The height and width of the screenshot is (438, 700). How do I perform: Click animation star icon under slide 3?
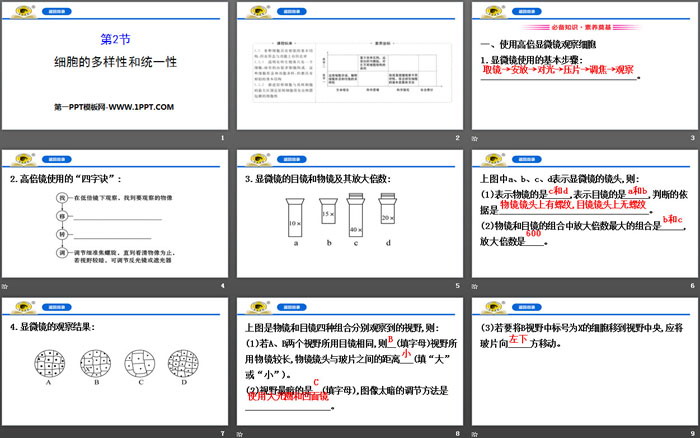pos(475,138)
